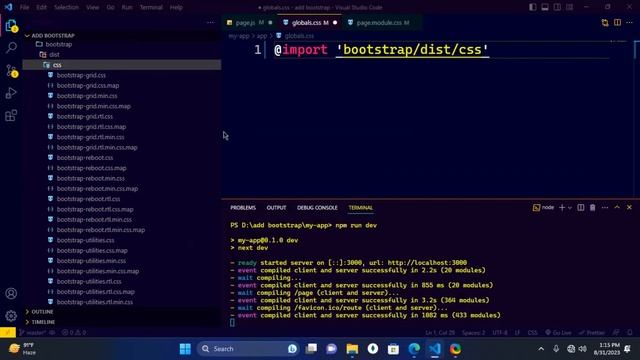Toggle the secondary side bar layout icon
The image size is (640, 360).
click(557, 7)
